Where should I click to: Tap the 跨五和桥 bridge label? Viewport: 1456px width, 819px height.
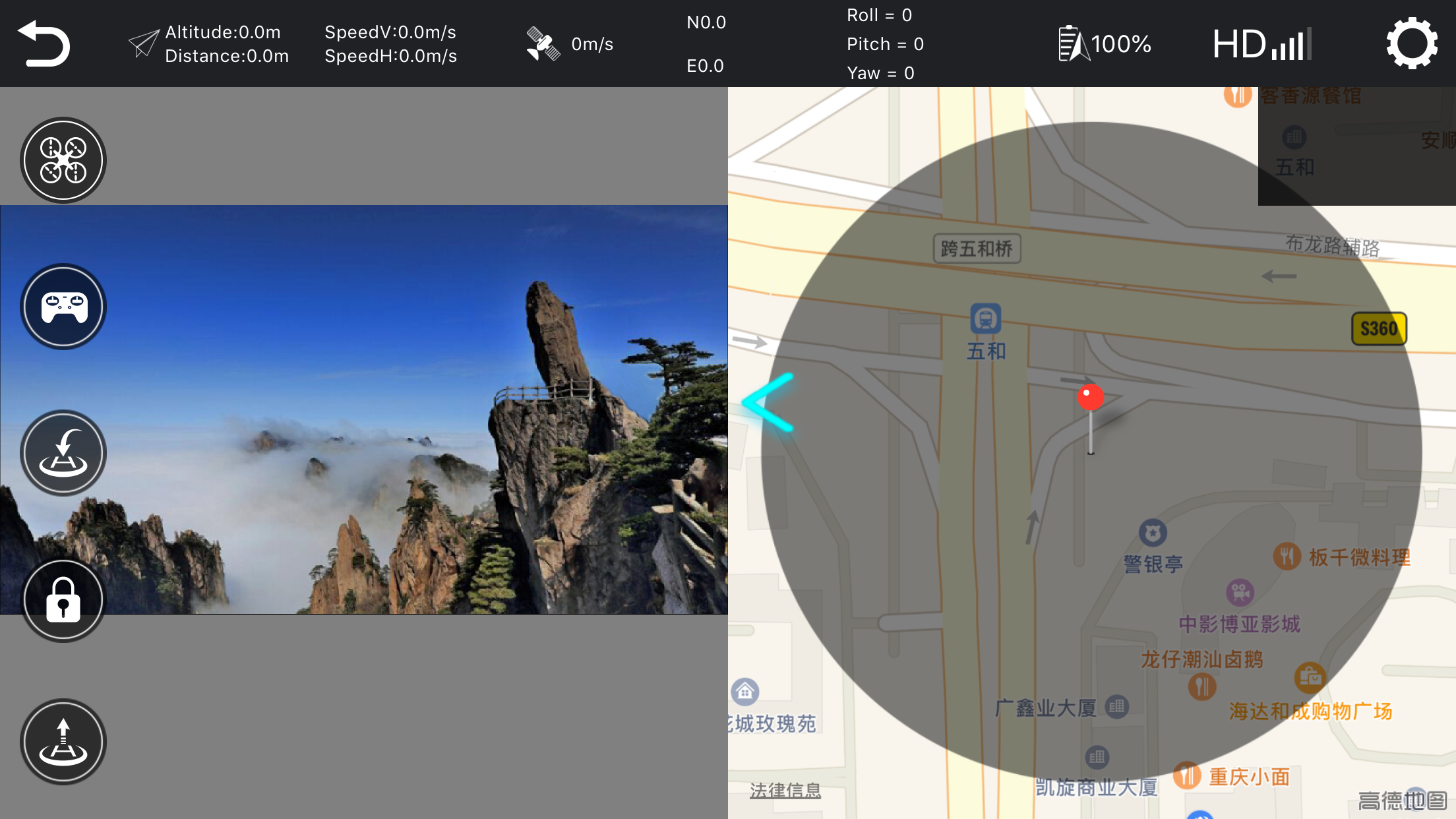tap(977, 249)
